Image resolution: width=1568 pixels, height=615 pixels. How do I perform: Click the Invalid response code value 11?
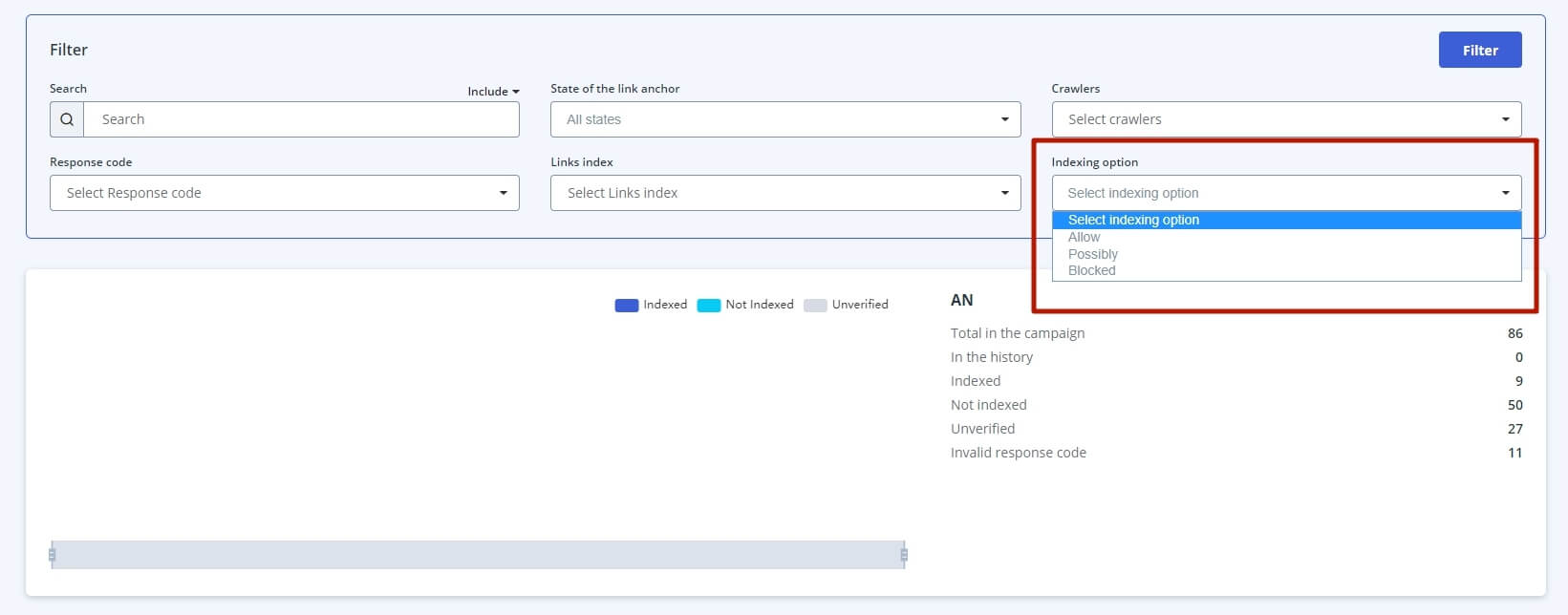1514,453
